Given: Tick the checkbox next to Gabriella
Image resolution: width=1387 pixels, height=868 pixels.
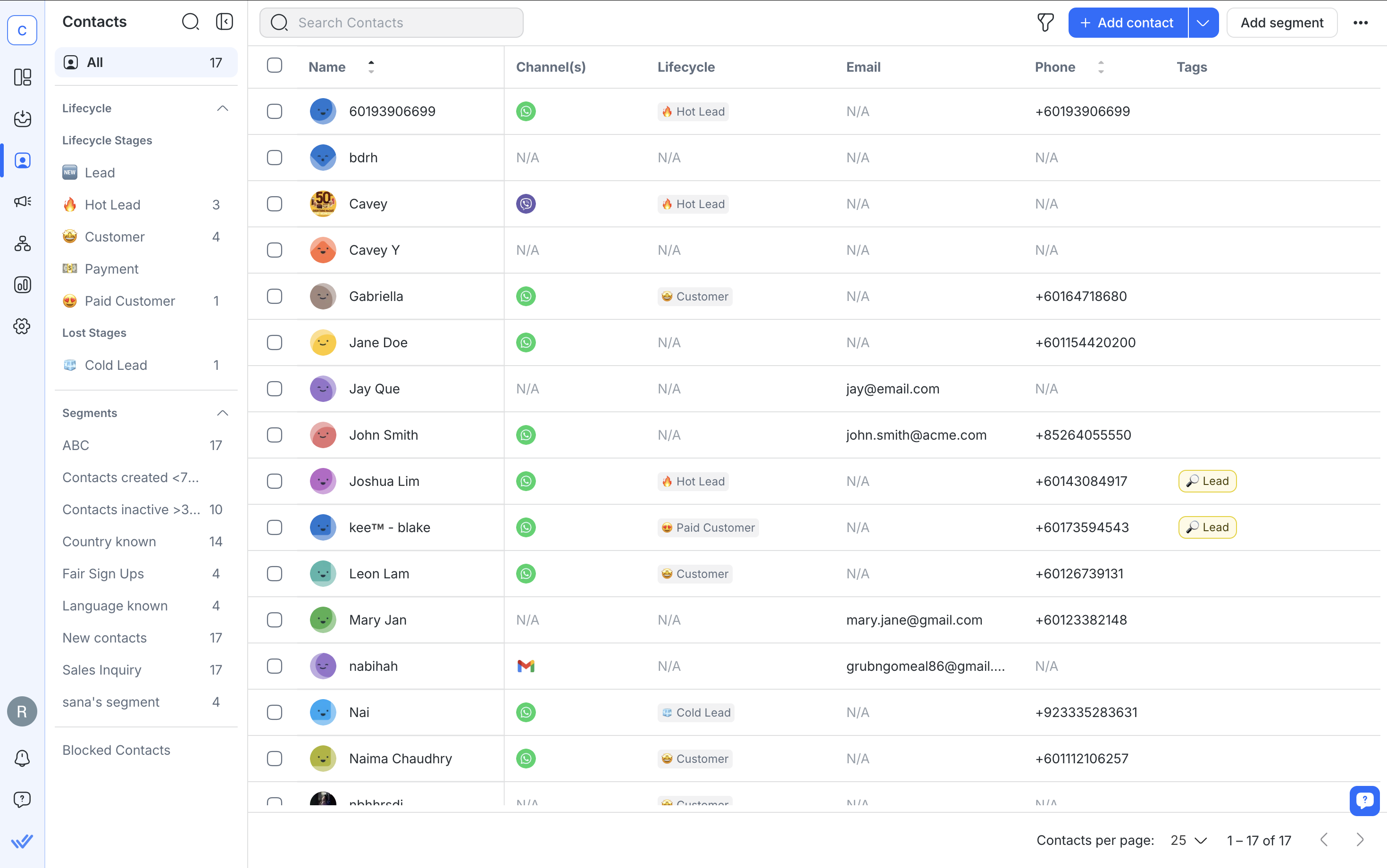Looking at the screenshot, I should click(x=275, y=296).
